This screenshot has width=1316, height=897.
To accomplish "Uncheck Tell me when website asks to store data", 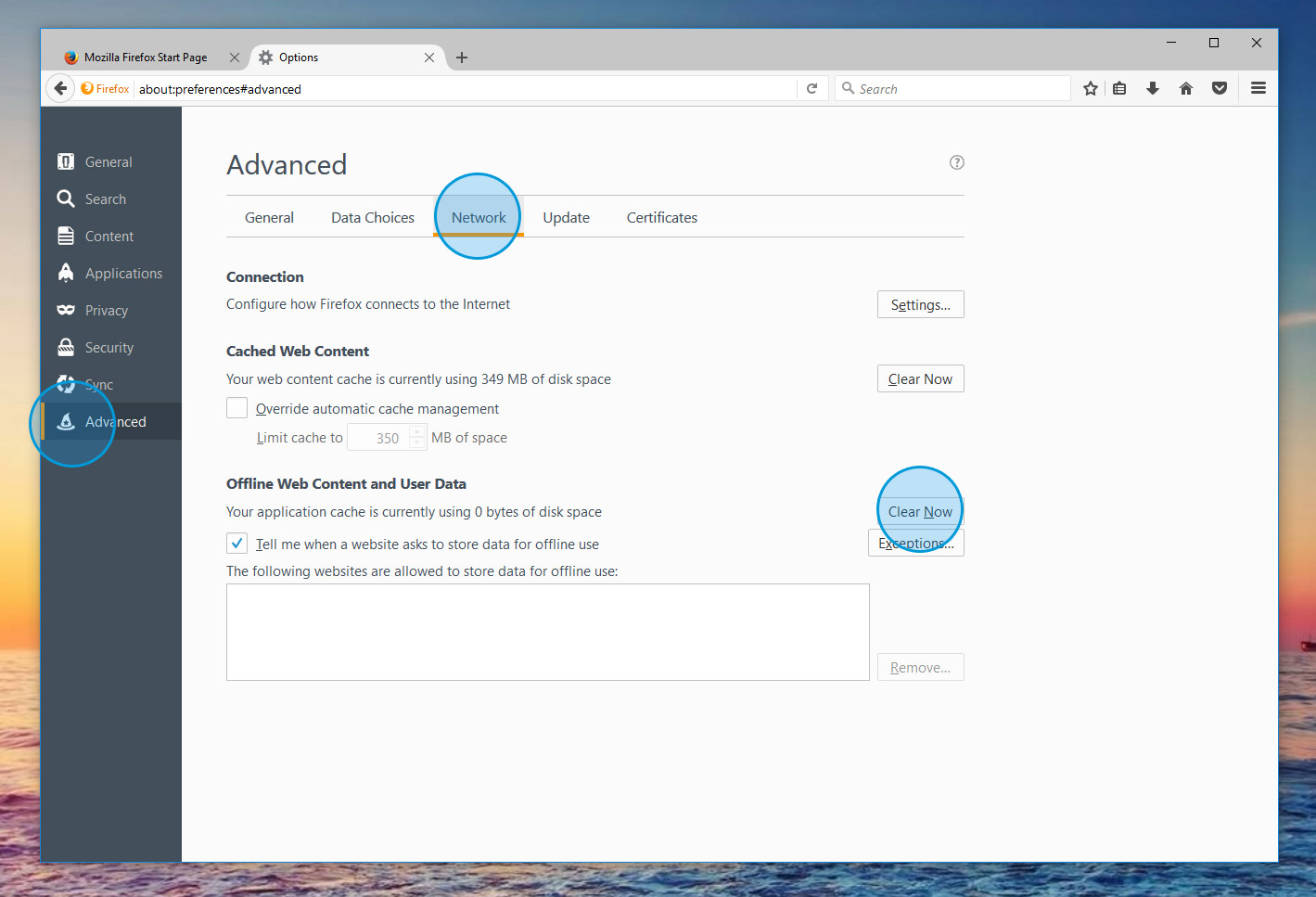I will [x=237, y=544].
